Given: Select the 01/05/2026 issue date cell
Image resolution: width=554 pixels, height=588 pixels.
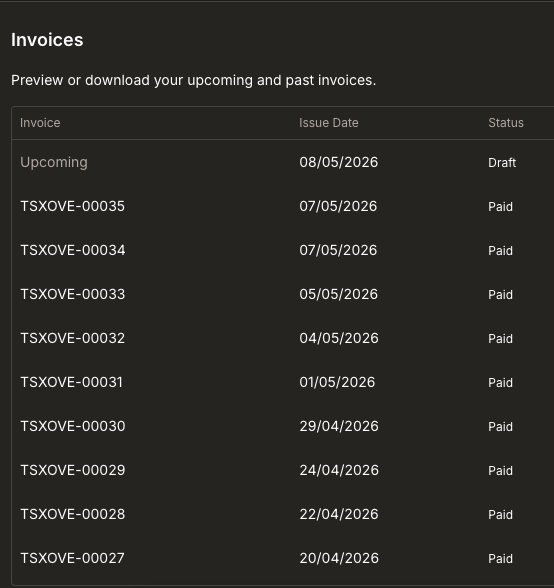Looking at the screenshot, I should pos(337,382).
